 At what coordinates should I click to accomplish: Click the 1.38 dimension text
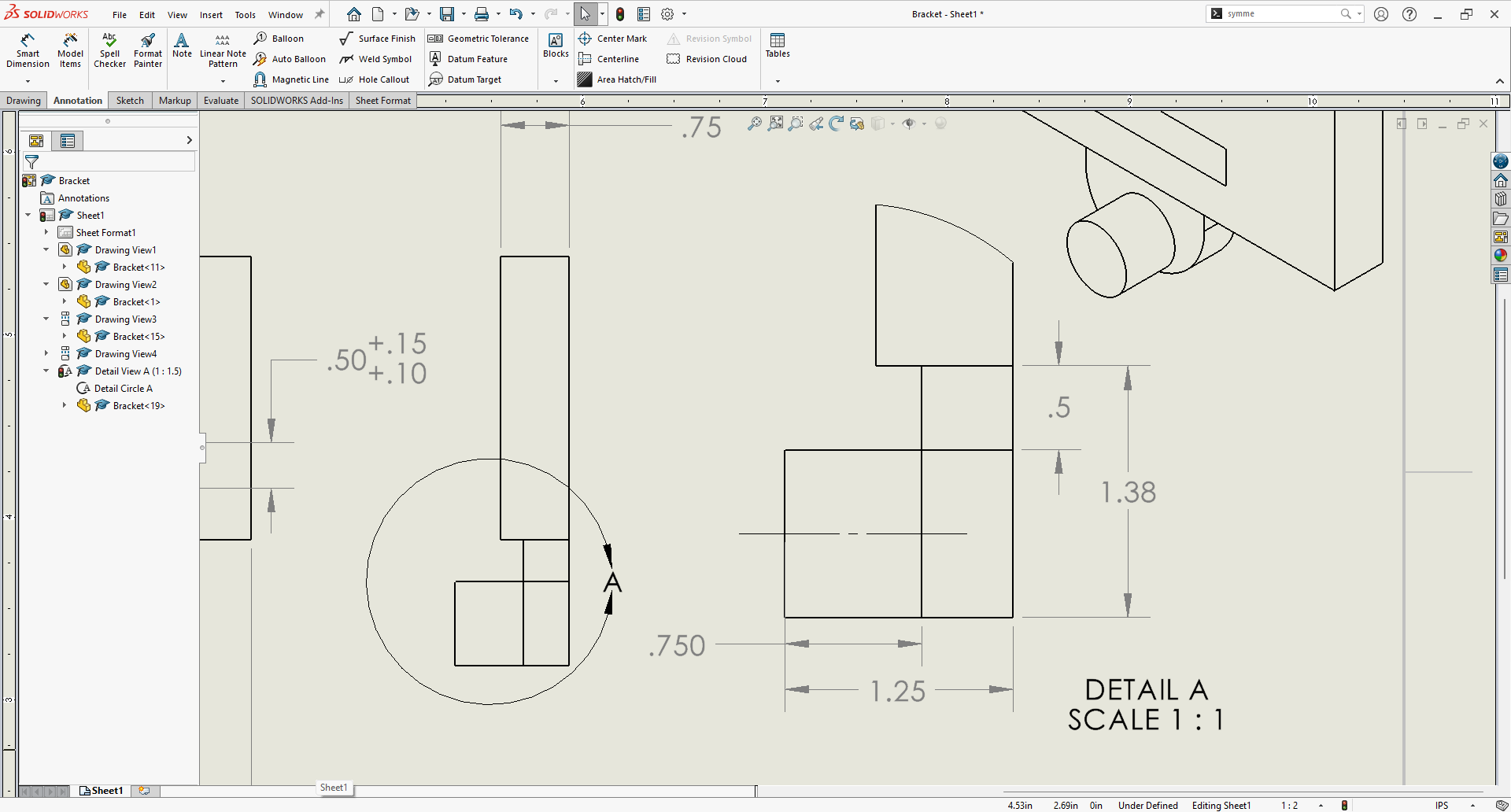[x=1129, y=492]
